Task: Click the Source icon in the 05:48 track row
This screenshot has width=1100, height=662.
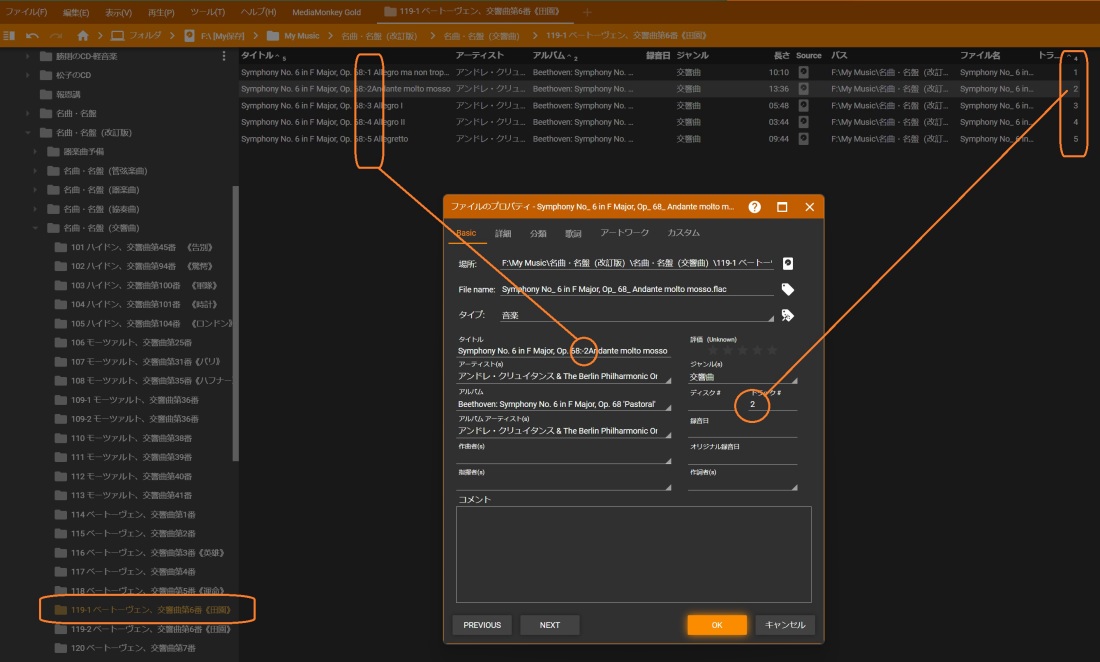Action: click(x=803, y=106)
